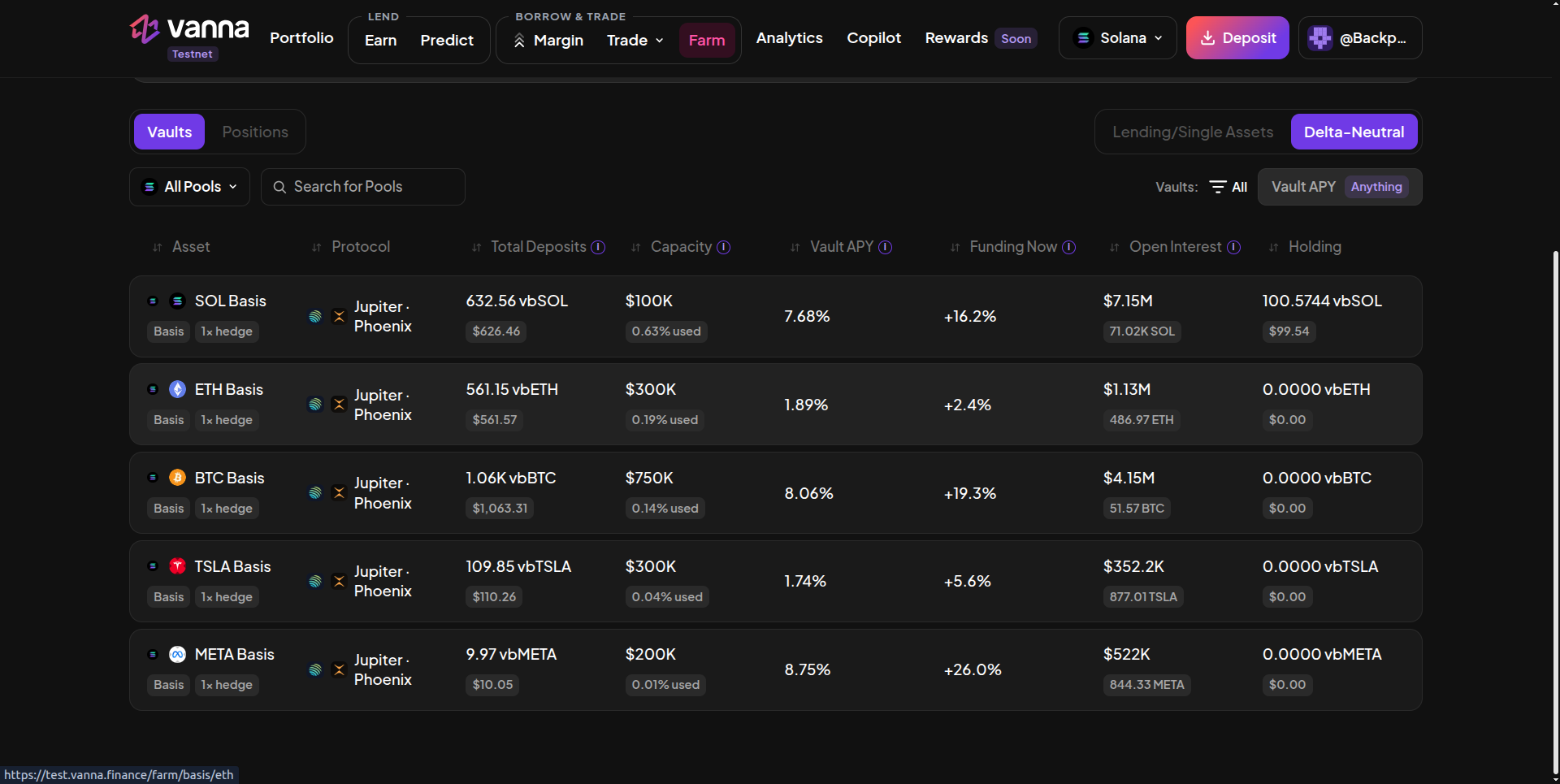Click the ETH Basis vault name

click(x=229, y=389)
